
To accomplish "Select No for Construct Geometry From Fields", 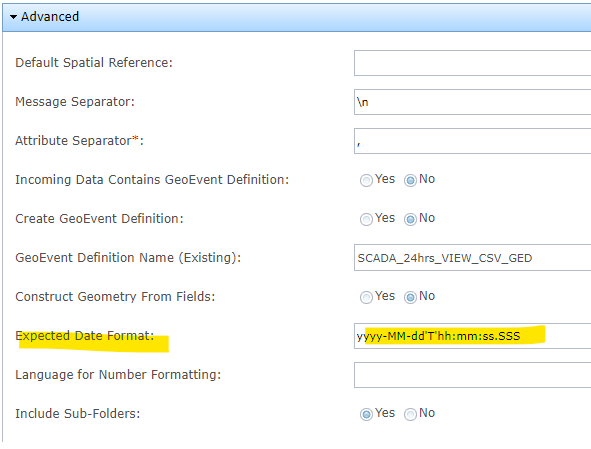I will (410, 297).
